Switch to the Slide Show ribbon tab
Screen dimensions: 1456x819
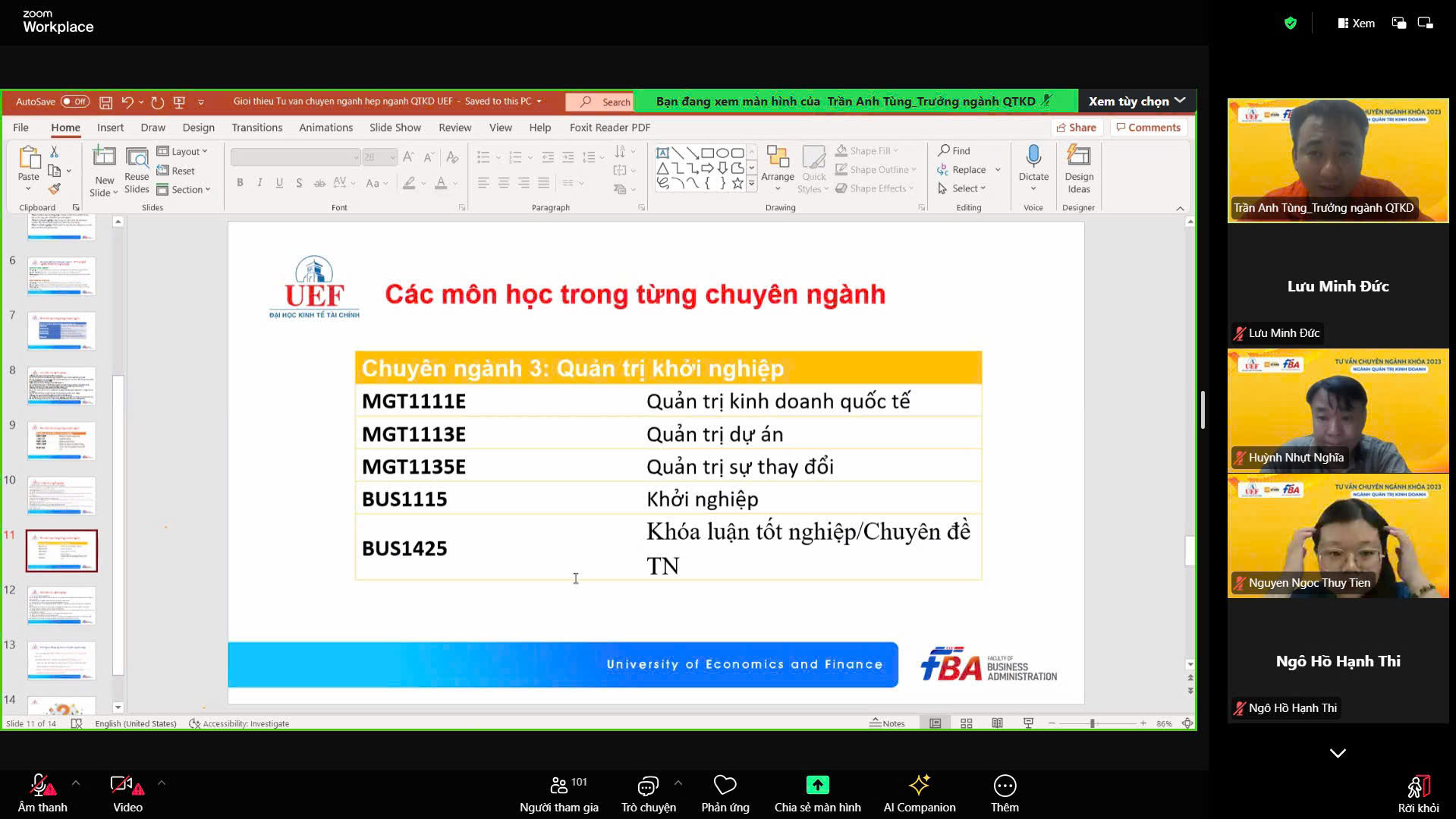[395, 128]
